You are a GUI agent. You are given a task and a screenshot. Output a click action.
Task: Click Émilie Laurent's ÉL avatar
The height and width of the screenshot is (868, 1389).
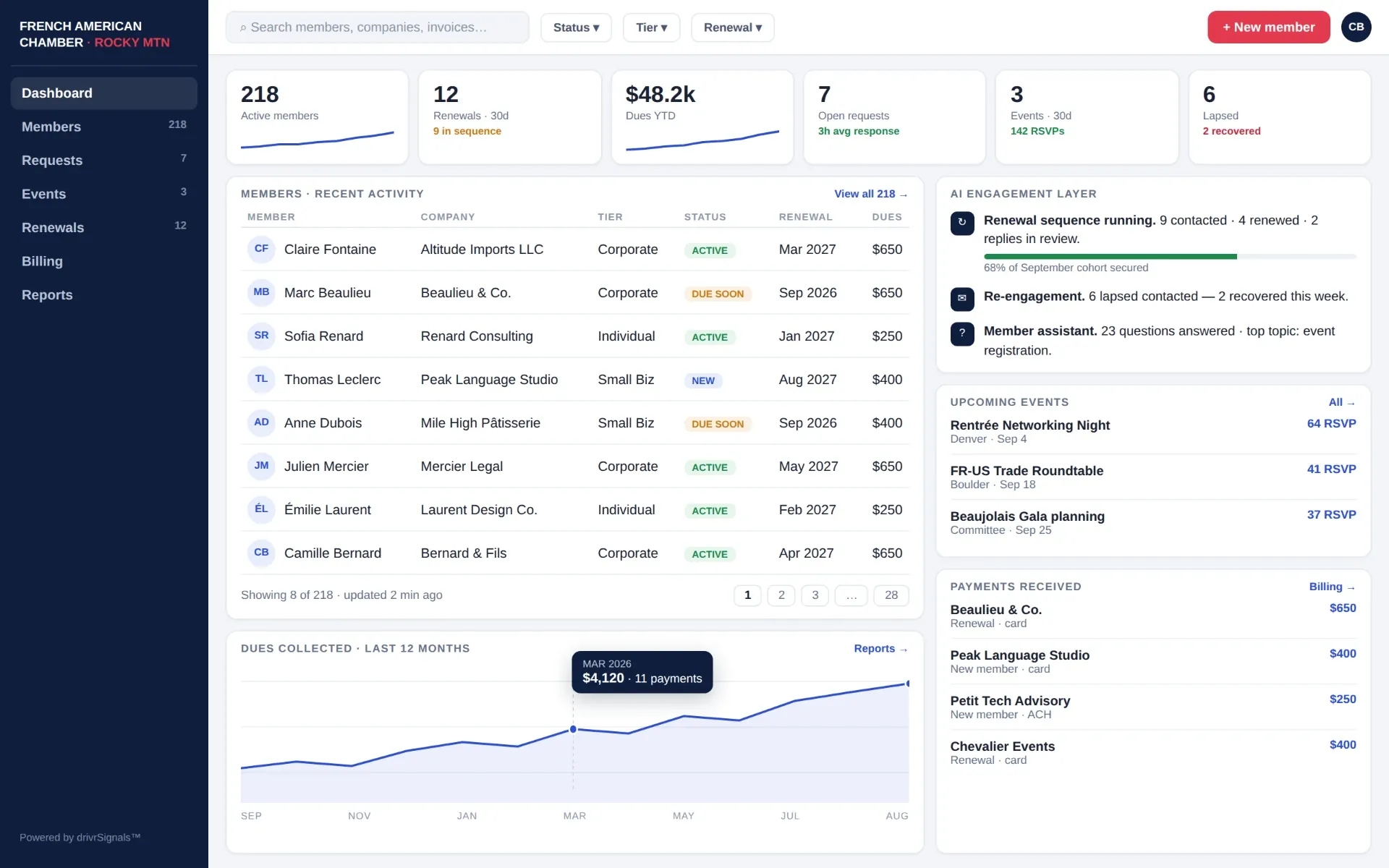261,509
